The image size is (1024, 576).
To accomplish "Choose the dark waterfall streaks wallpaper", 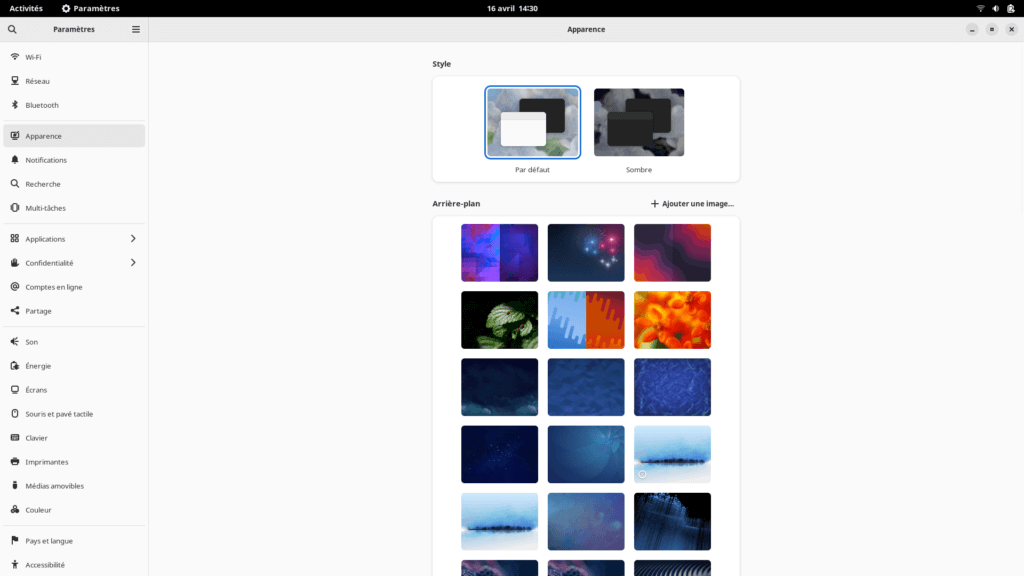I will tap(672, 521).
